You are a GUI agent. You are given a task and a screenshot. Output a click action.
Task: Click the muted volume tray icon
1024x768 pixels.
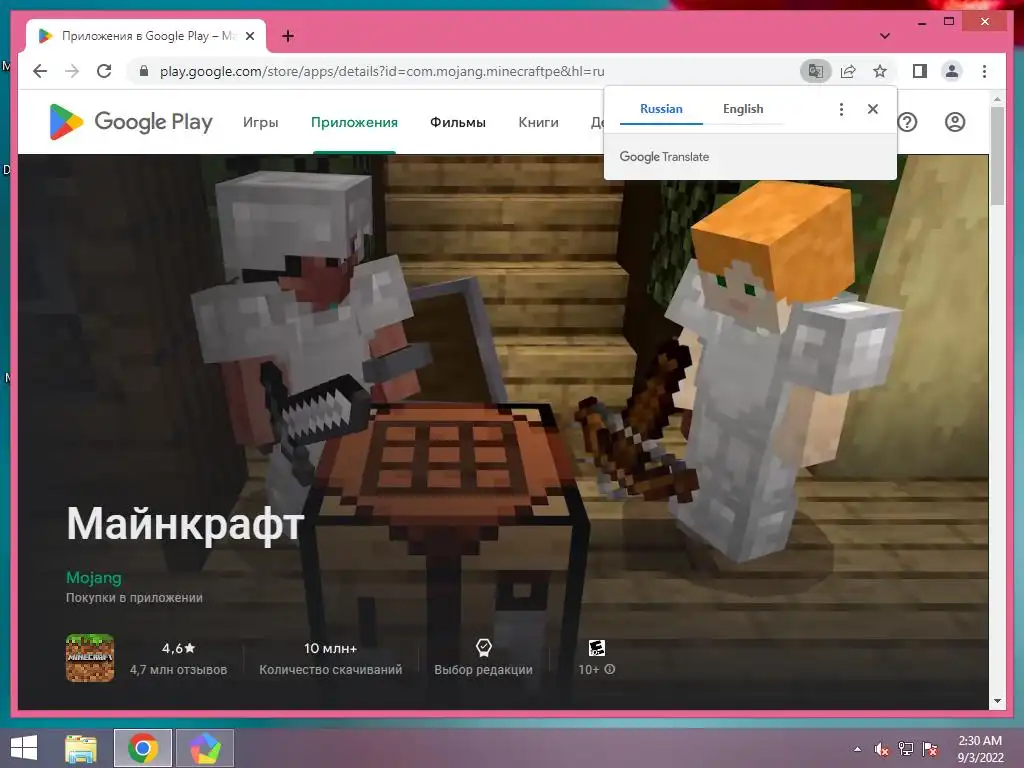click(x=882, y=749)
